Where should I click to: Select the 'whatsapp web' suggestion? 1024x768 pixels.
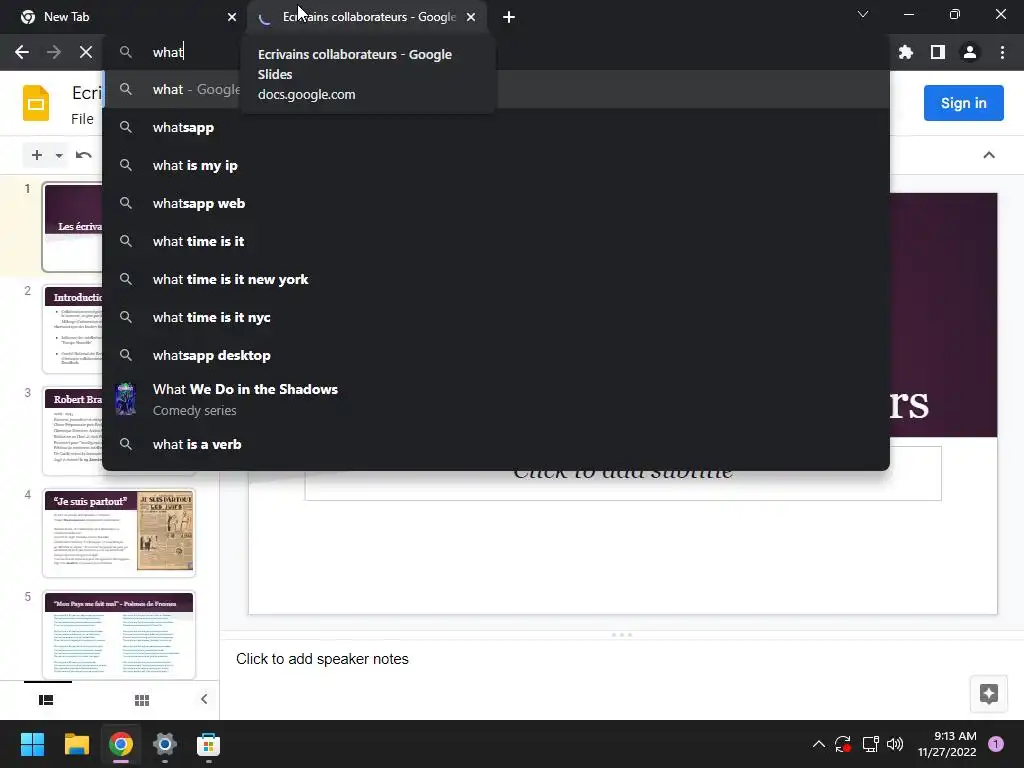tap(496, 203)
